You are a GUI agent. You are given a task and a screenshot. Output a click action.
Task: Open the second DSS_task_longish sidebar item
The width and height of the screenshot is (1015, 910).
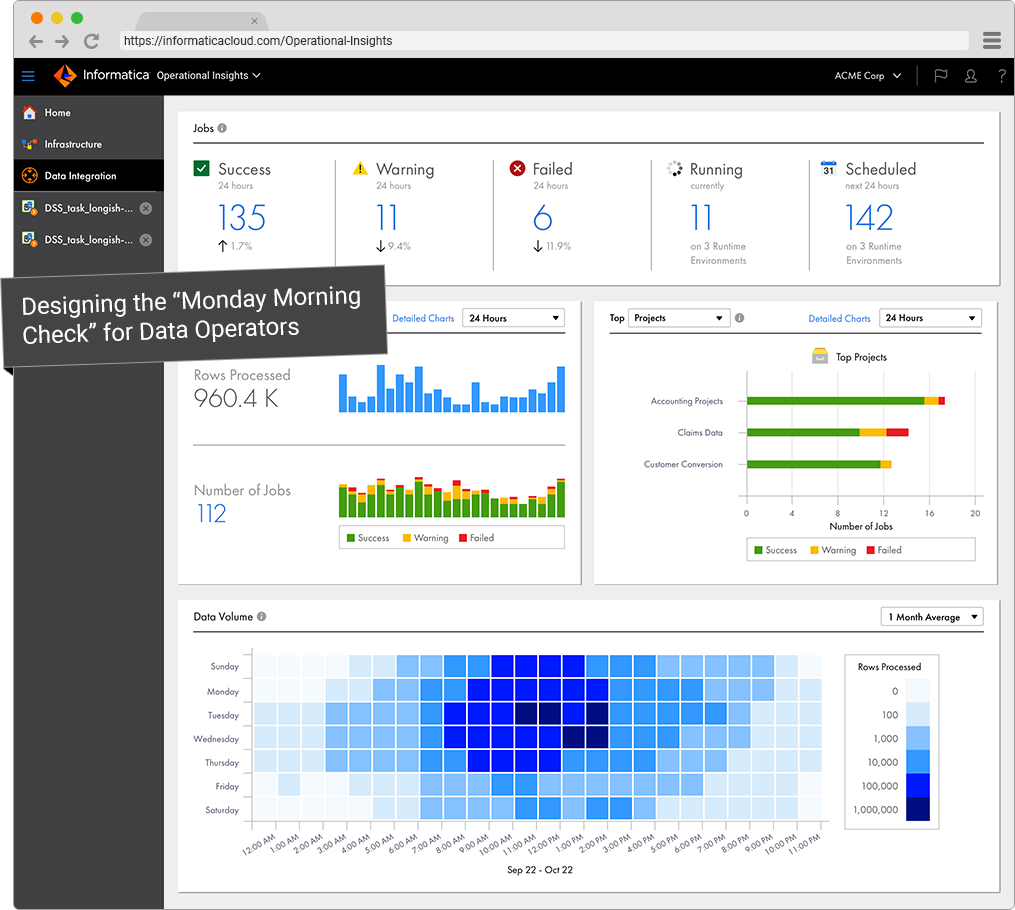pos(89,240)
